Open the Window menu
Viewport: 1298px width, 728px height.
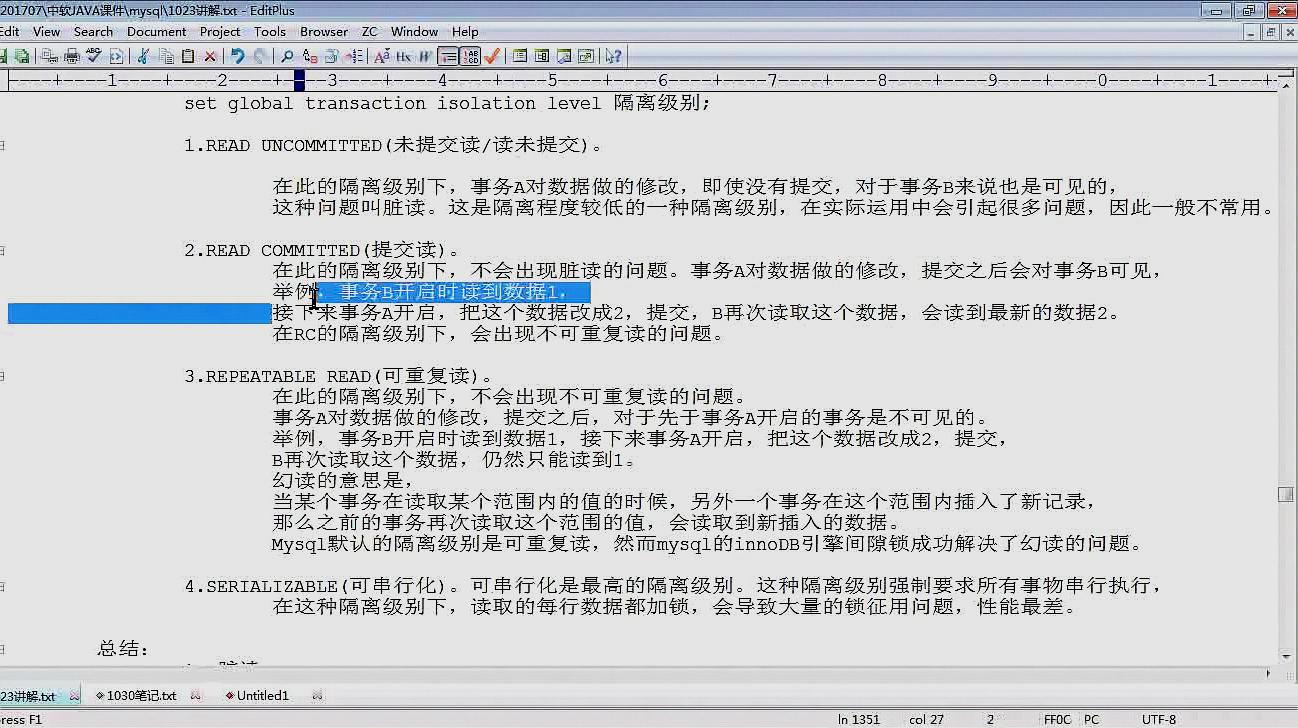(414, 31)
